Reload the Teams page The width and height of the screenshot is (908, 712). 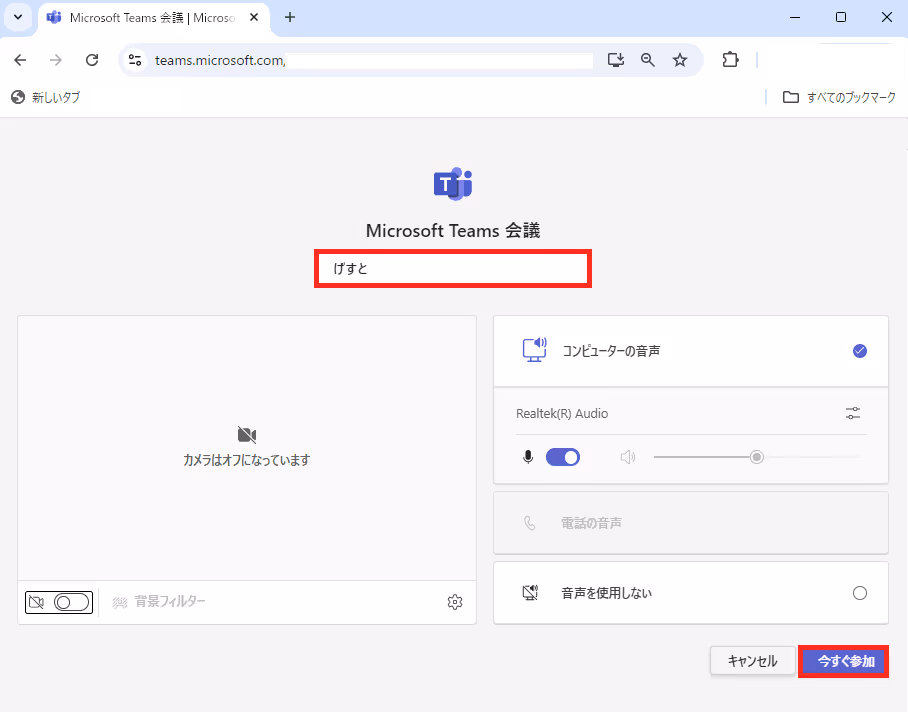[92, 60]
